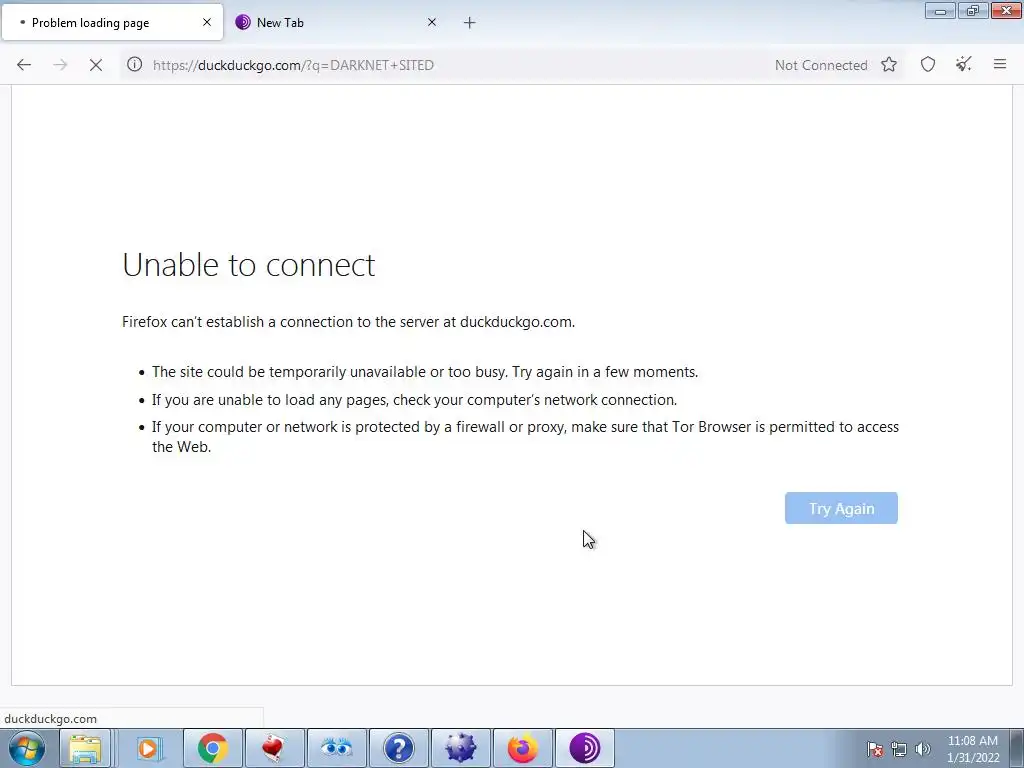Open Google Chrome from taskbar
Viewport: 1024px width, 768px height.
tap(212, 748)
